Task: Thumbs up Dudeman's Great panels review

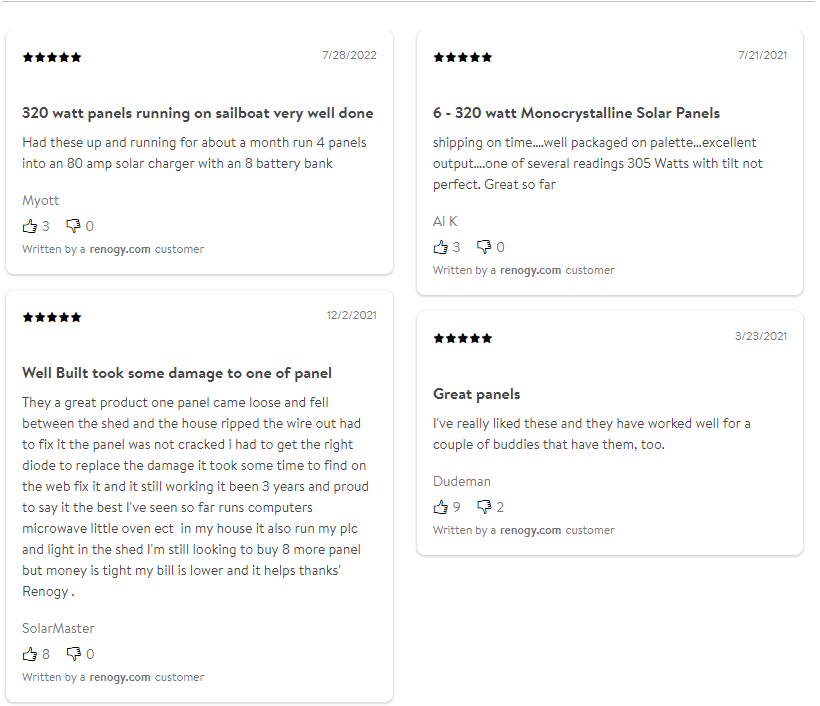Action: (x=441, y=507)
